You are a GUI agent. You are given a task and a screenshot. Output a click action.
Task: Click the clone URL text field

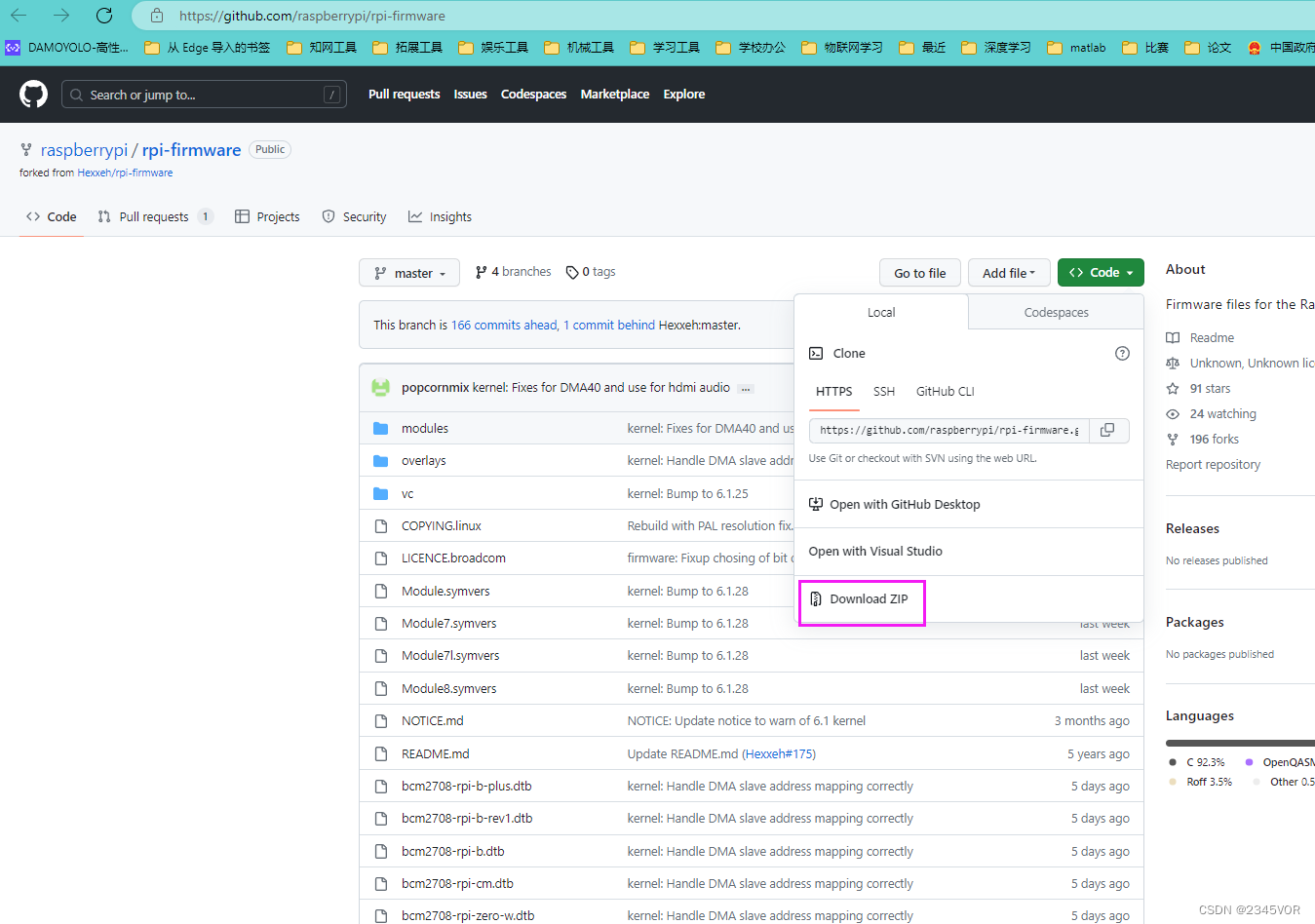tap(948, 430)
